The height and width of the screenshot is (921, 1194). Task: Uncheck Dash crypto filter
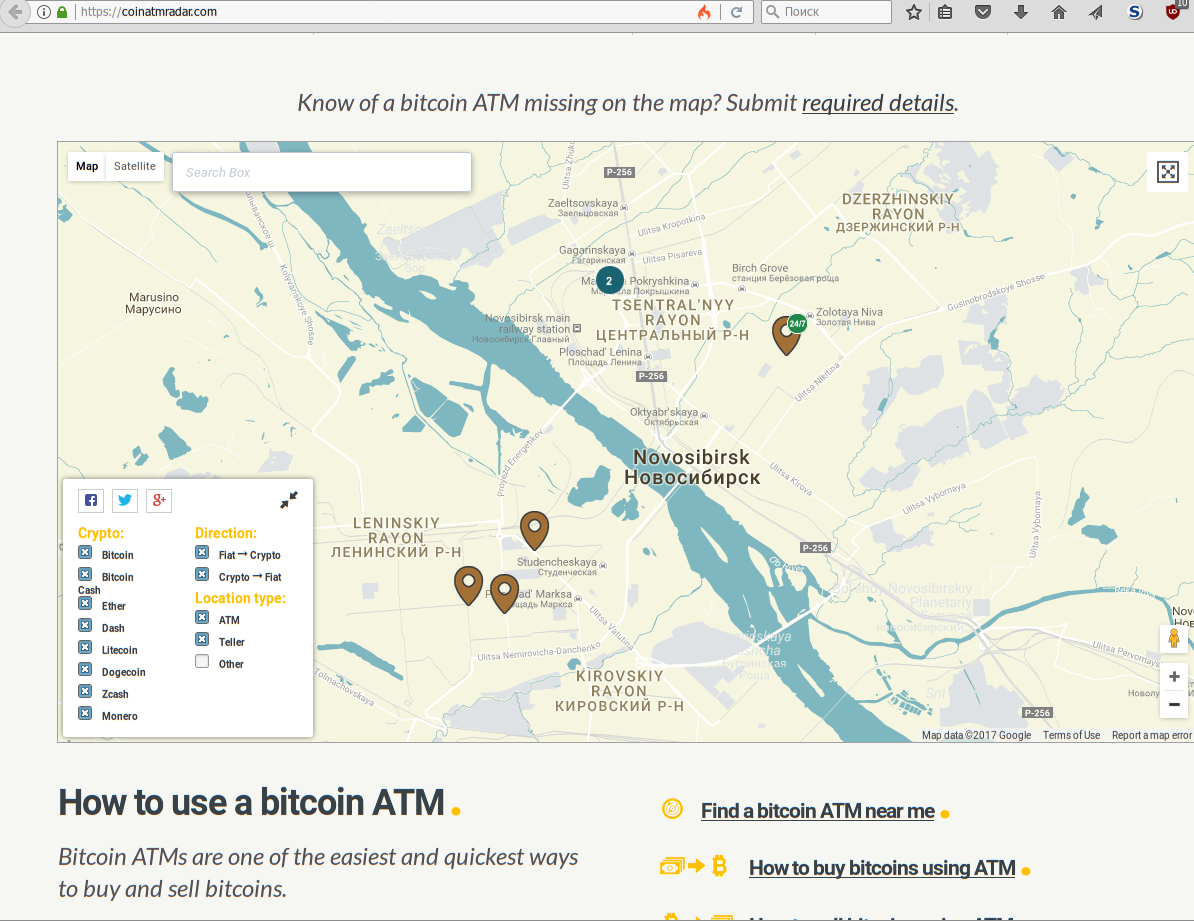(85, 625)
